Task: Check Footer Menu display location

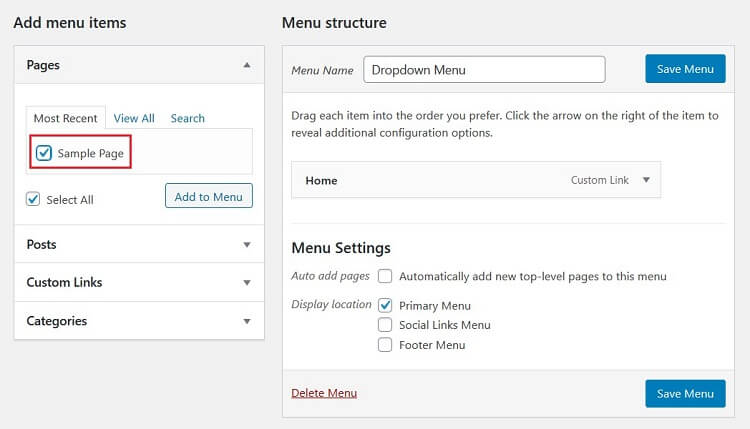Action: point(385,344)
